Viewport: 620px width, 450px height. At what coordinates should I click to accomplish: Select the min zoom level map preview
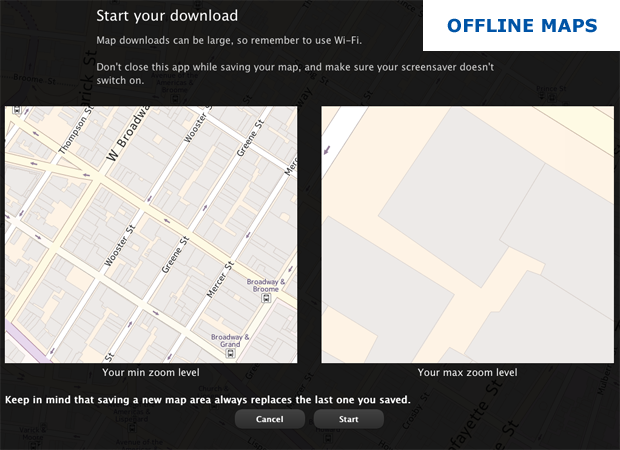[150, 234]
